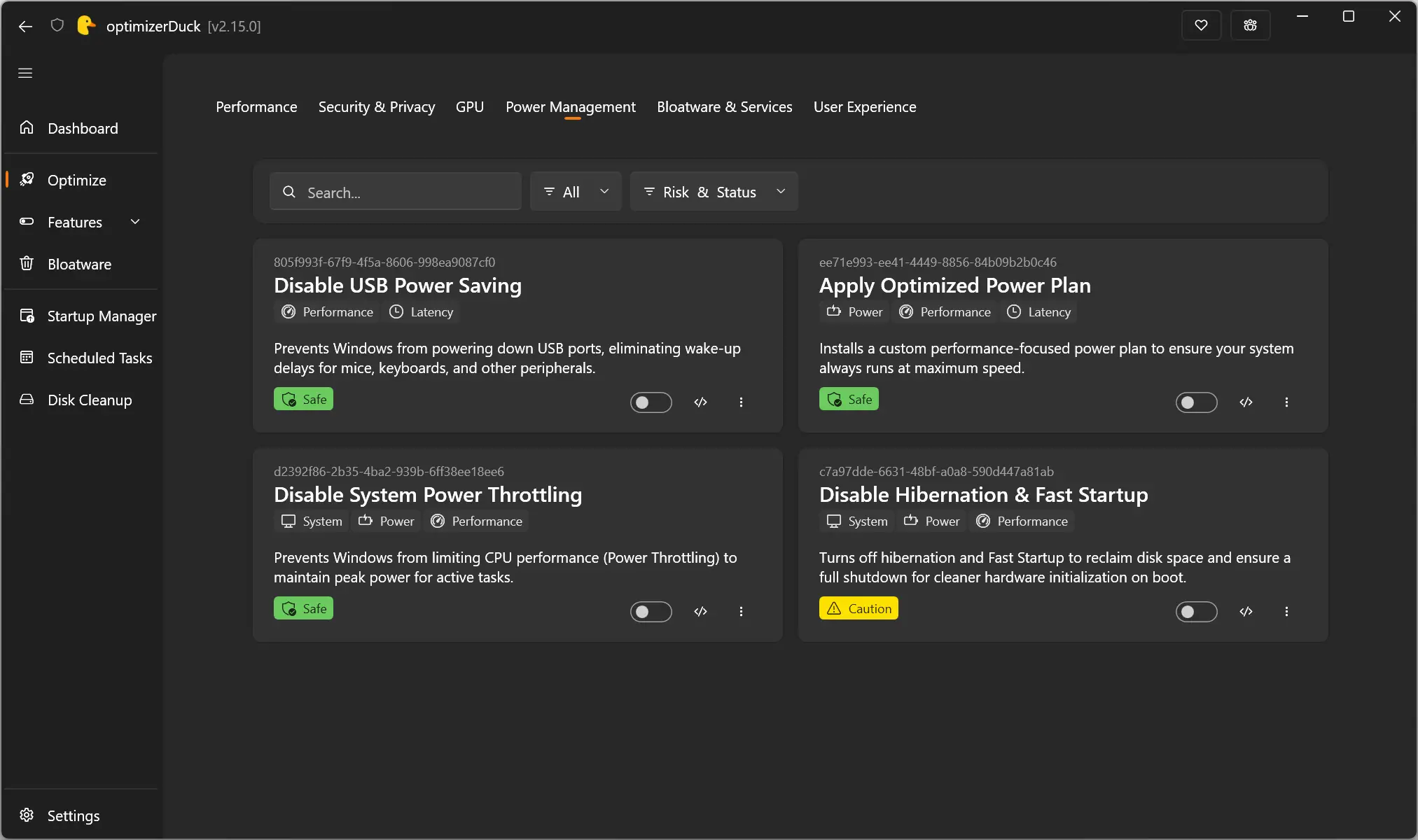Click the heart donate button

coord(1201,25)
